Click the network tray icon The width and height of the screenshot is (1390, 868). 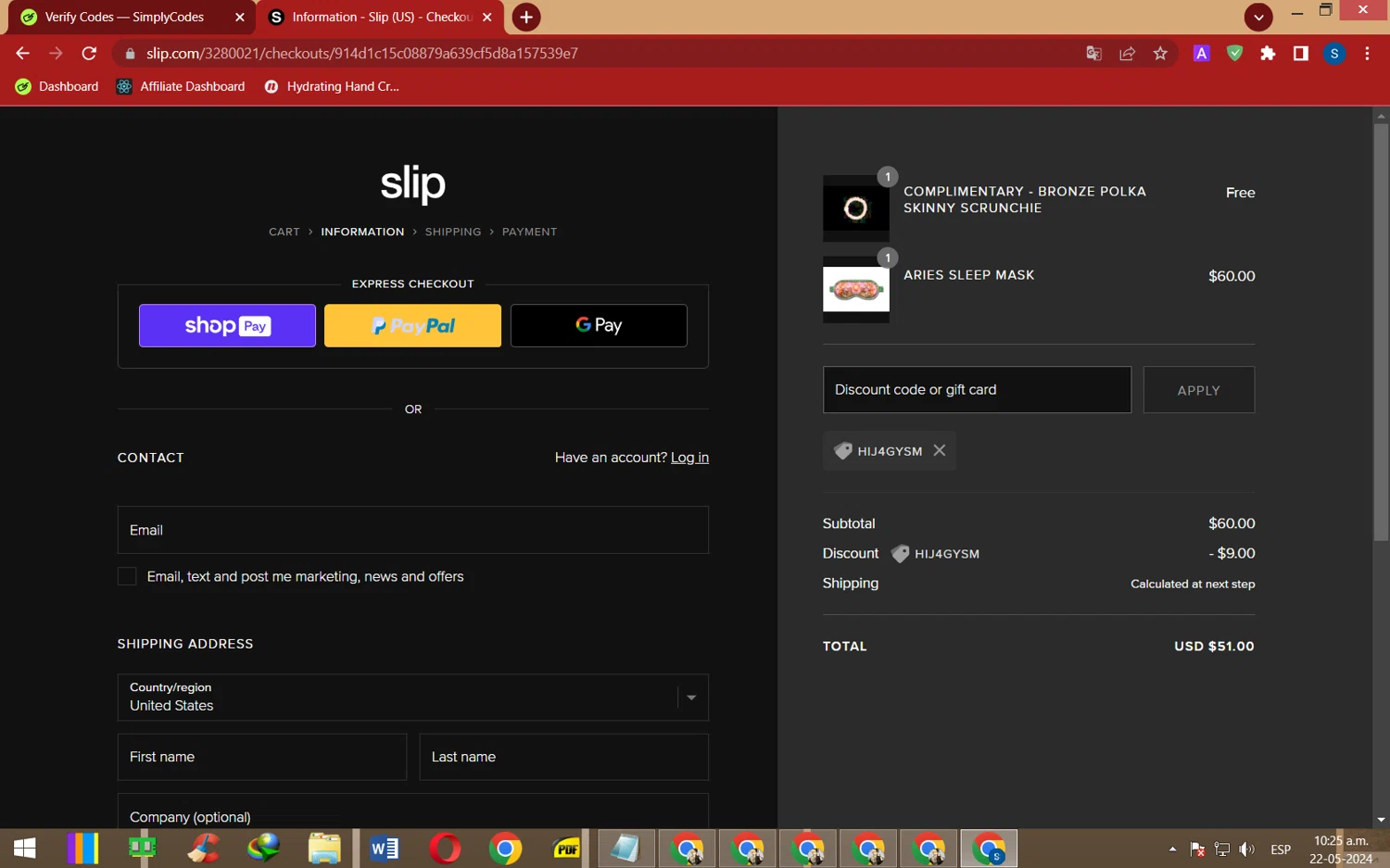pyautogui.click(x=1222, y=849)
